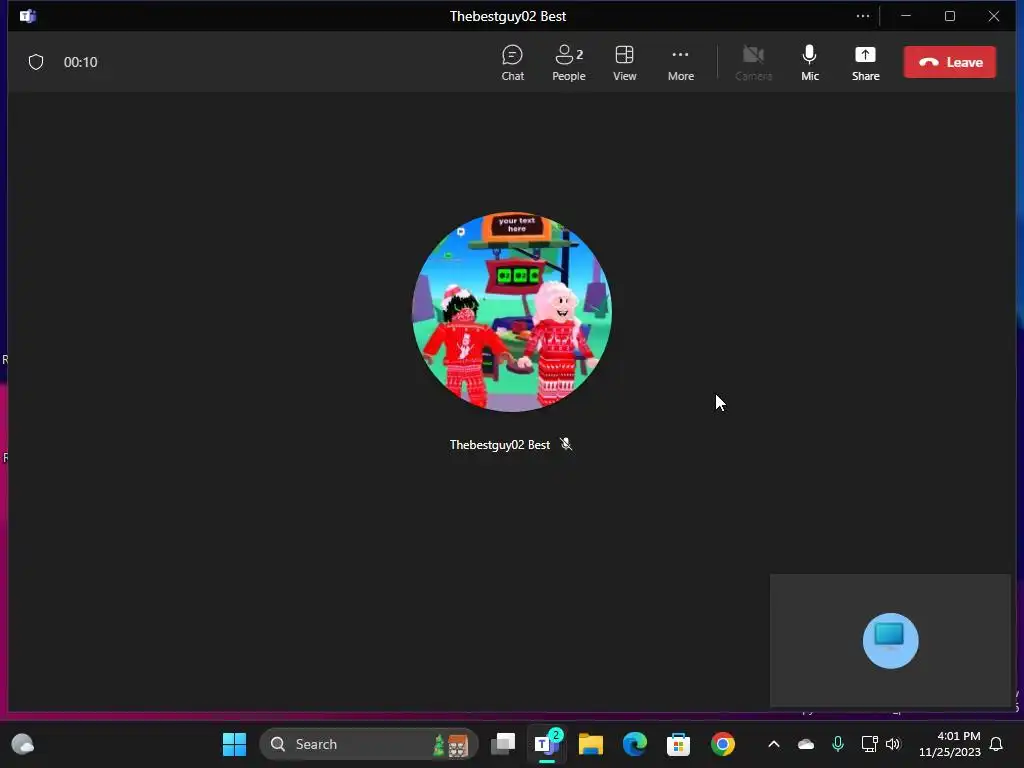Click the microphone-in-use tray icon
Screen dimensions: 1024x768
point(838,744)
